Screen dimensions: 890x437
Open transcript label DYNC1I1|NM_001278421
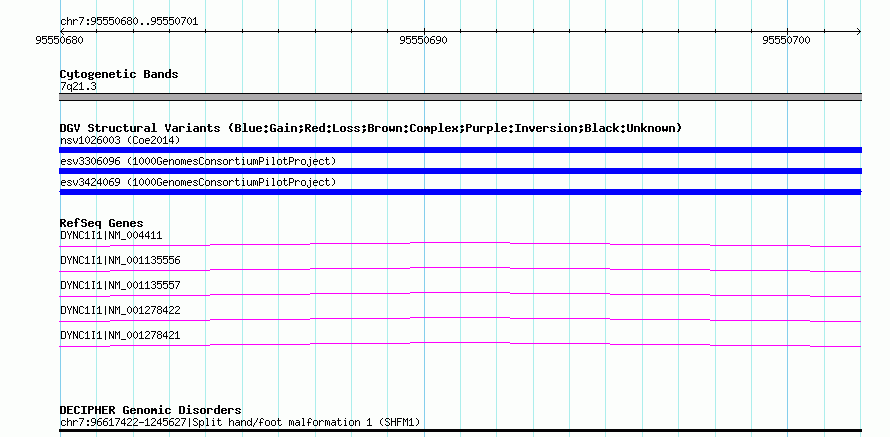(x=120, y=335)
